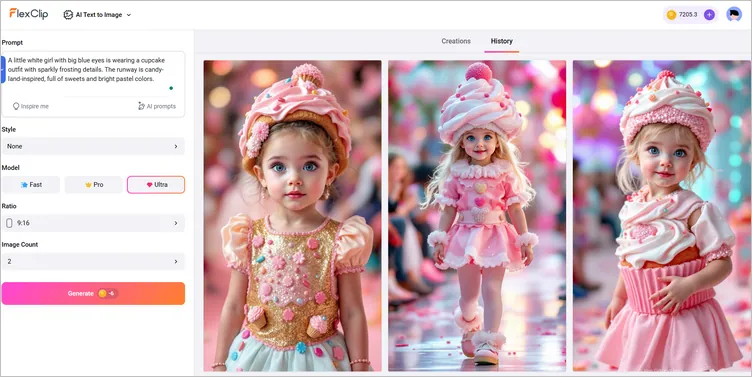Viewport: 752px width, 377px height.
Task: Add credits with purple plus icon
Action: pos(709,15)
